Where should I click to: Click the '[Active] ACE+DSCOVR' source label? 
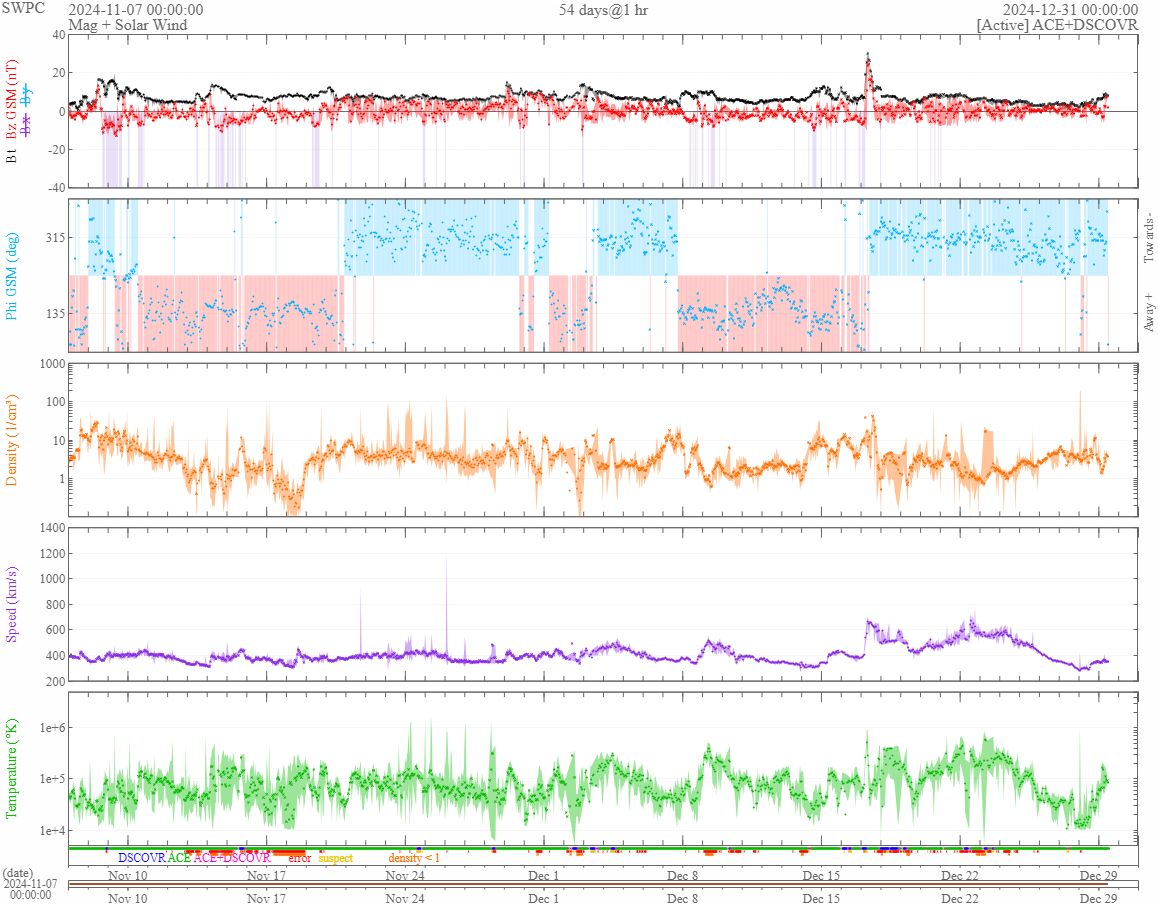(1057, 24)
